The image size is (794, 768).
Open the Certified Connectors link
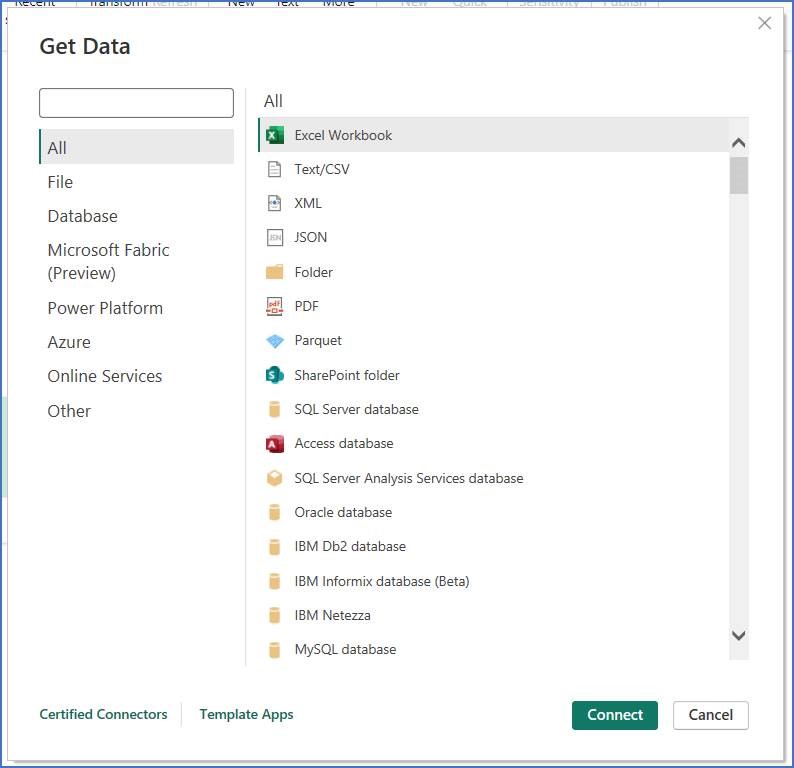point(103,714)
